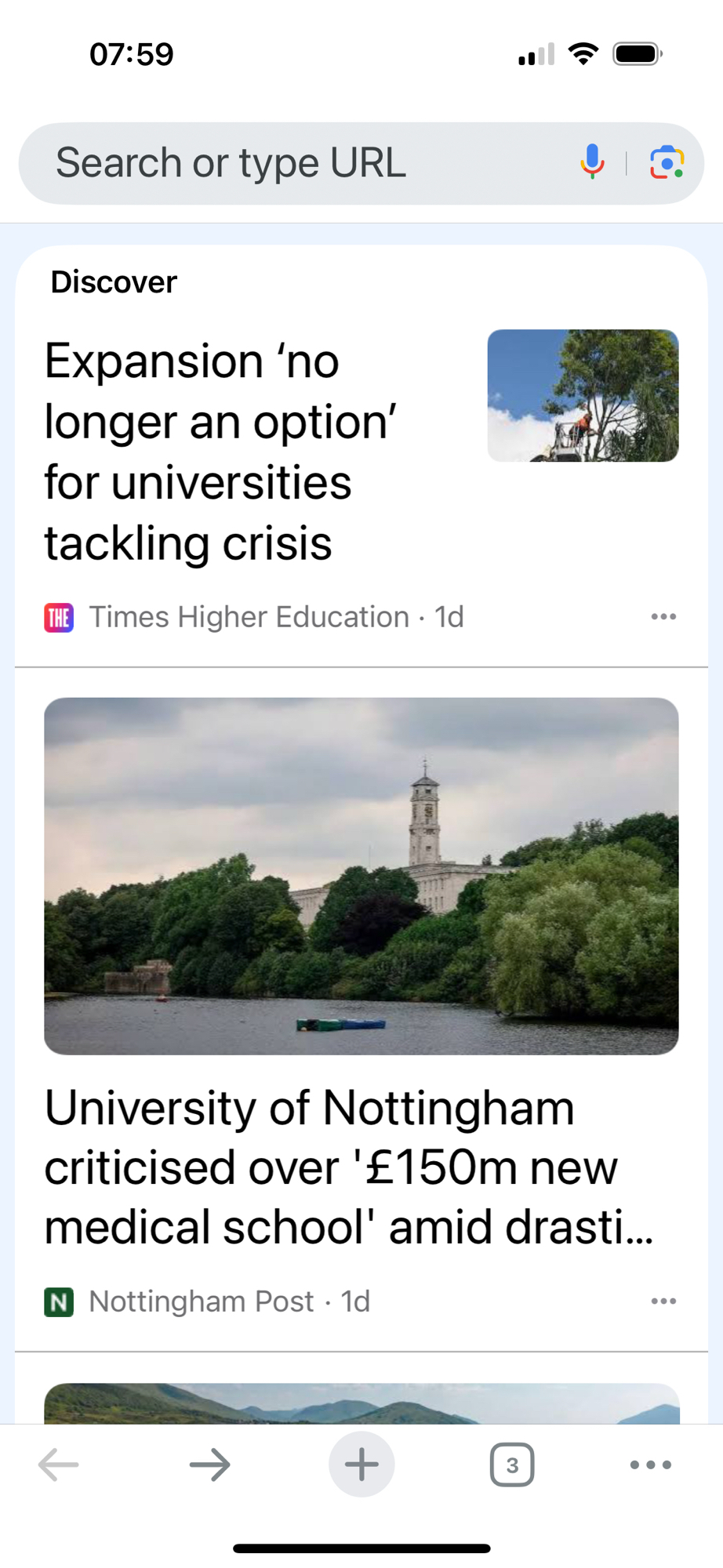
Task: Open options for Nottingham Post article
Action: tap(663, 1301)
